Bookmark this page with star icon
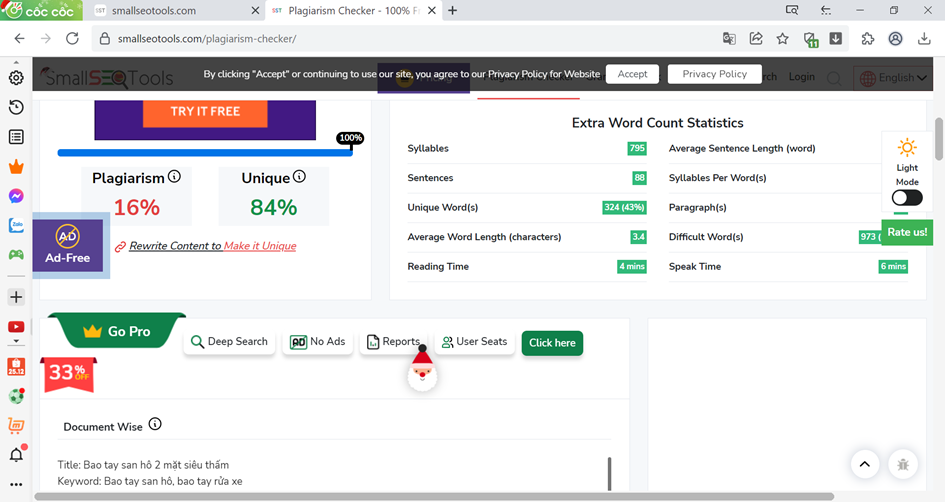This screenshot has height=502, width=945. click(x=782, y=39)
